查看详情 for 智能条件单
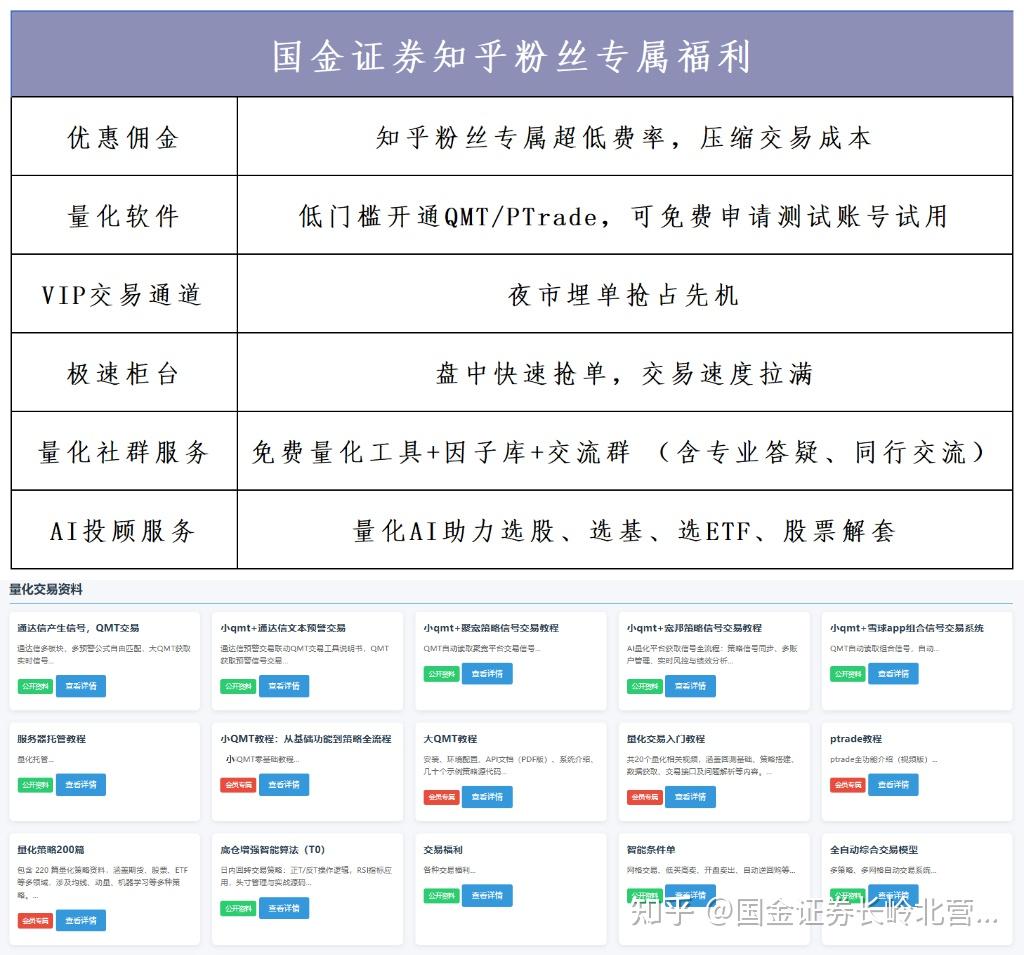This screenshot has height=955, width=1024. click(x=690, y=896)
